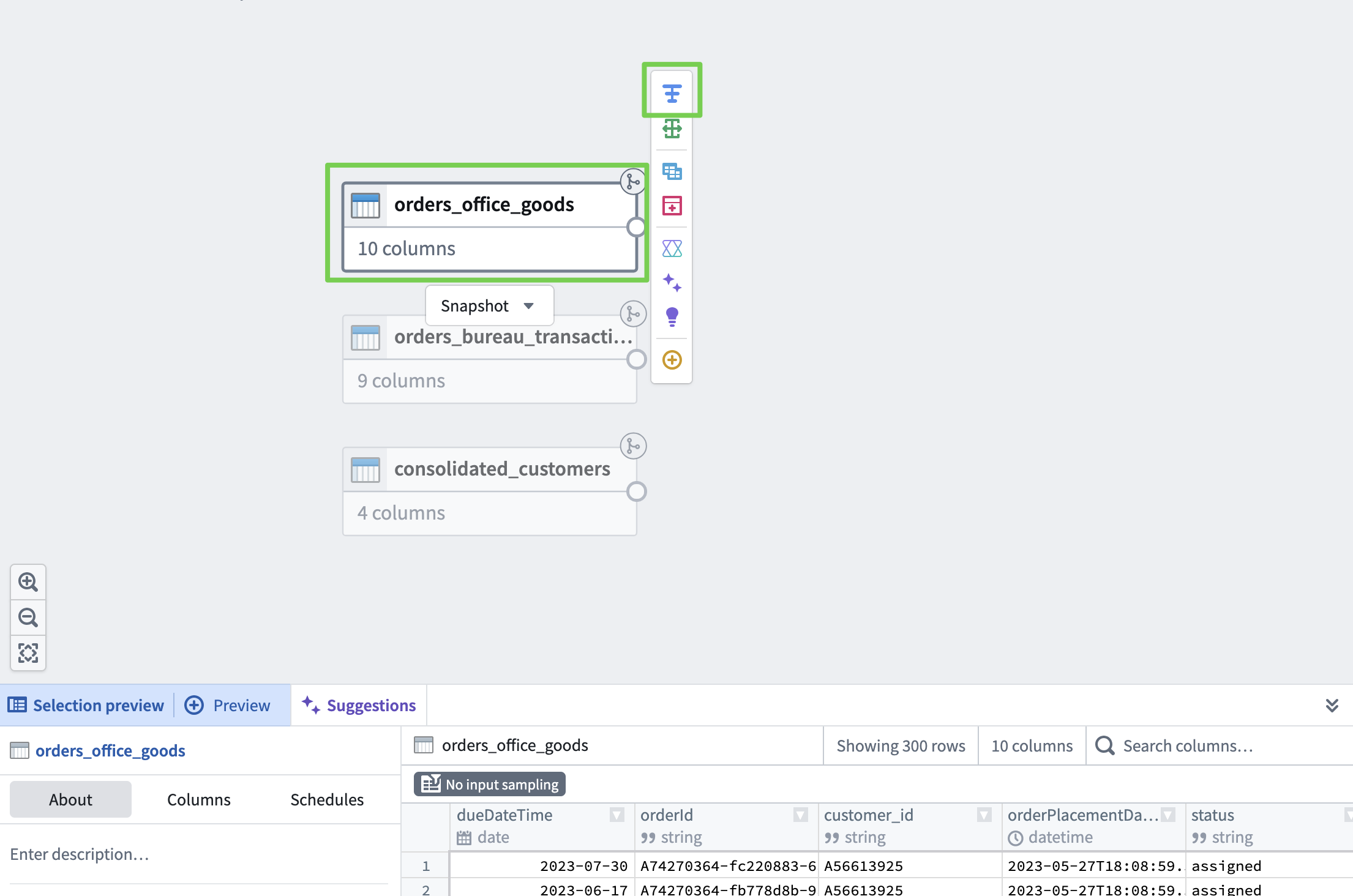1353x896 pixels.
Task: Zoom out of the graph canvas
Action: pos(28,618)
